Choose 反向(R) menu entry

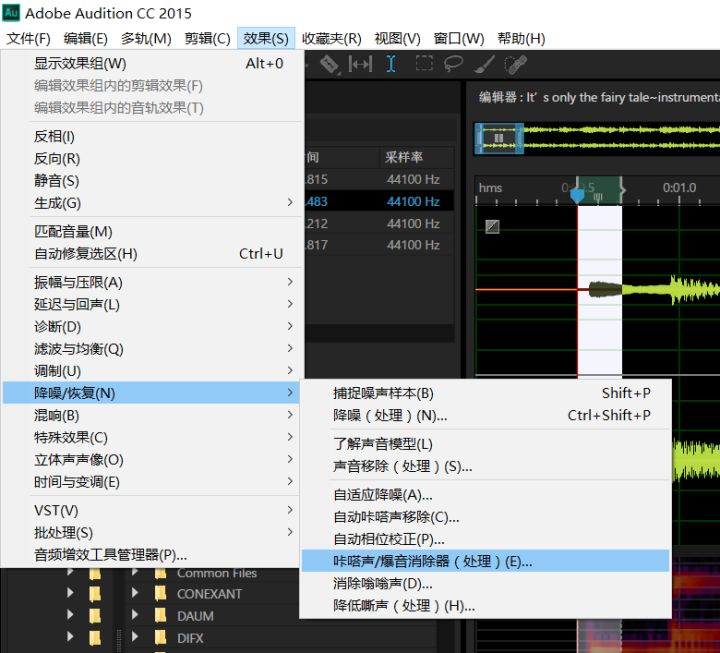coord(153,158)
